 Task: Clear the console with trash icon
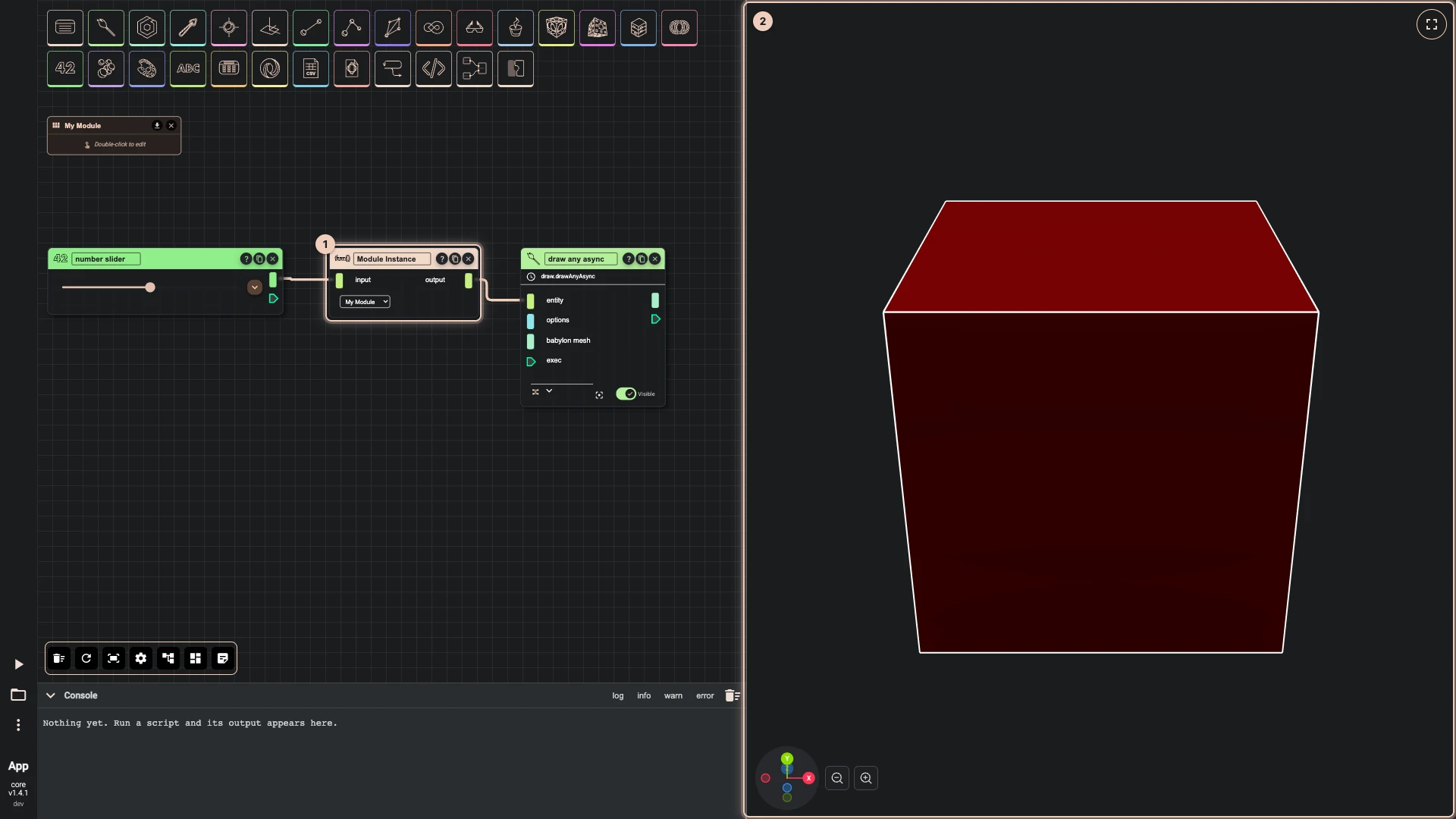(732, 695)
